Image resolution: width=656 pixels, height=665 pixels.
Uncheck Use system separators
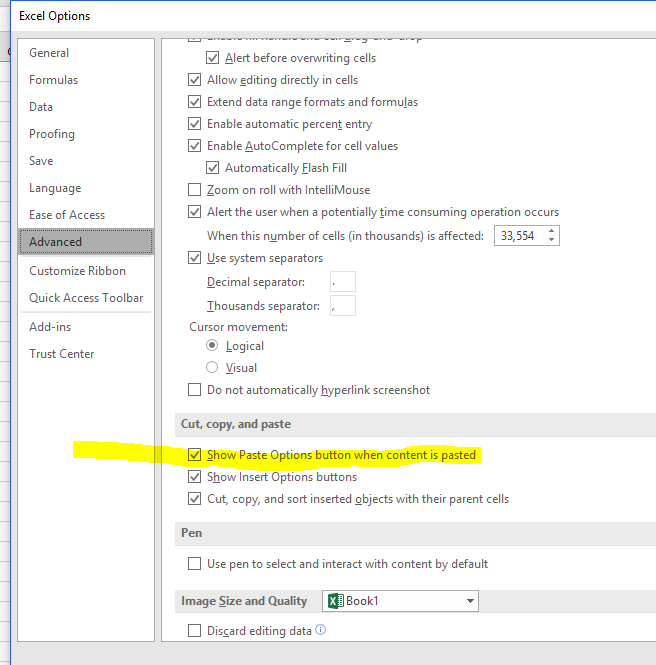point(194,258)
